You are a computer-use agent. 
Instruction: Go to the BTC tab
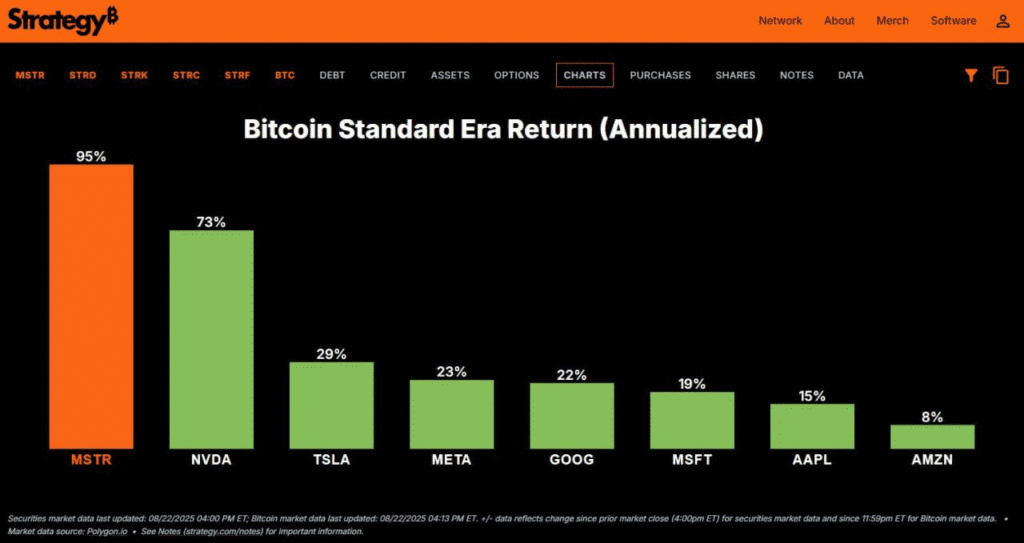coord(285,75)
